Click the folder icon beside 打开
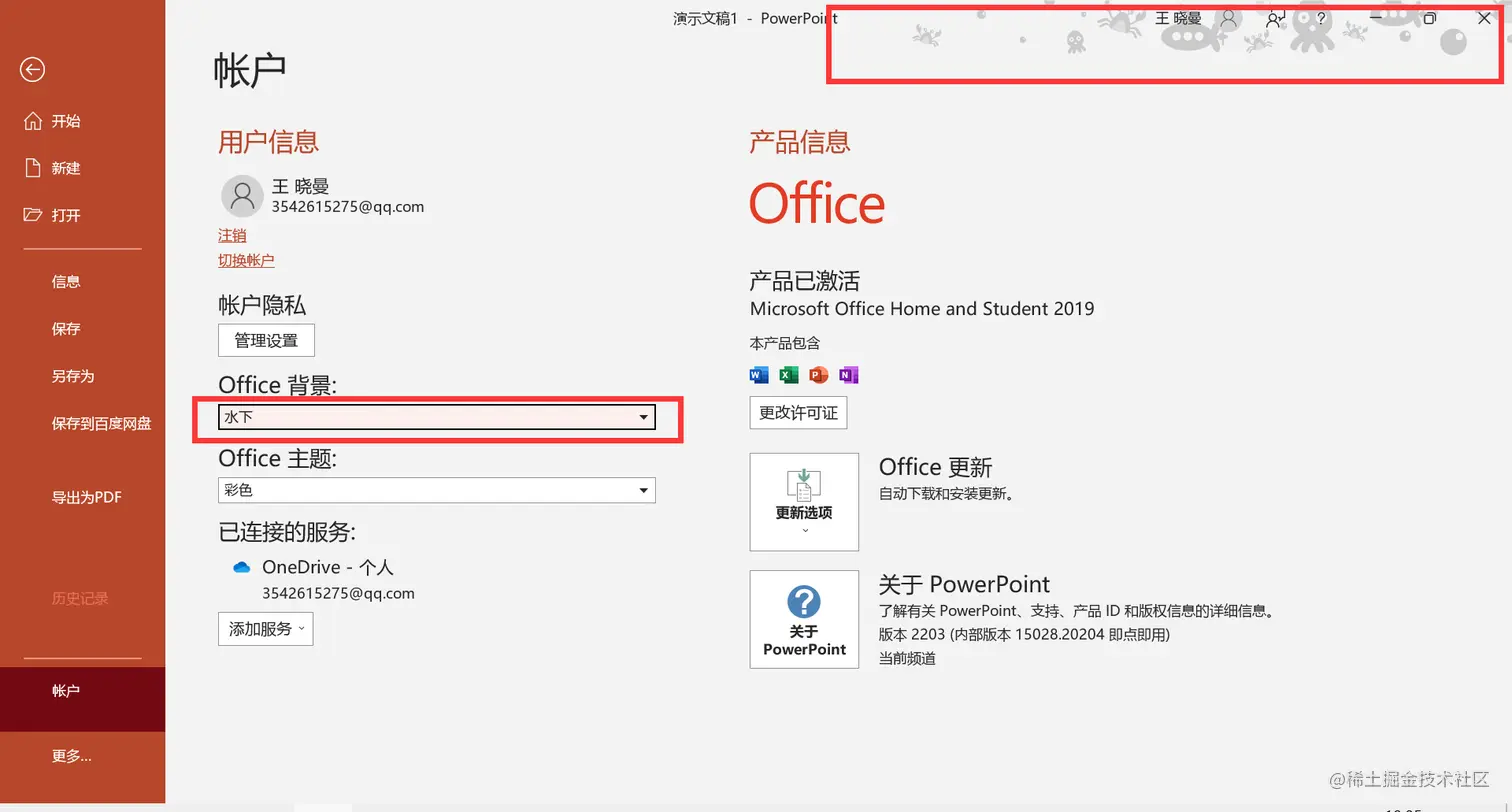The image size is (1512, 812). coord(33,215)
